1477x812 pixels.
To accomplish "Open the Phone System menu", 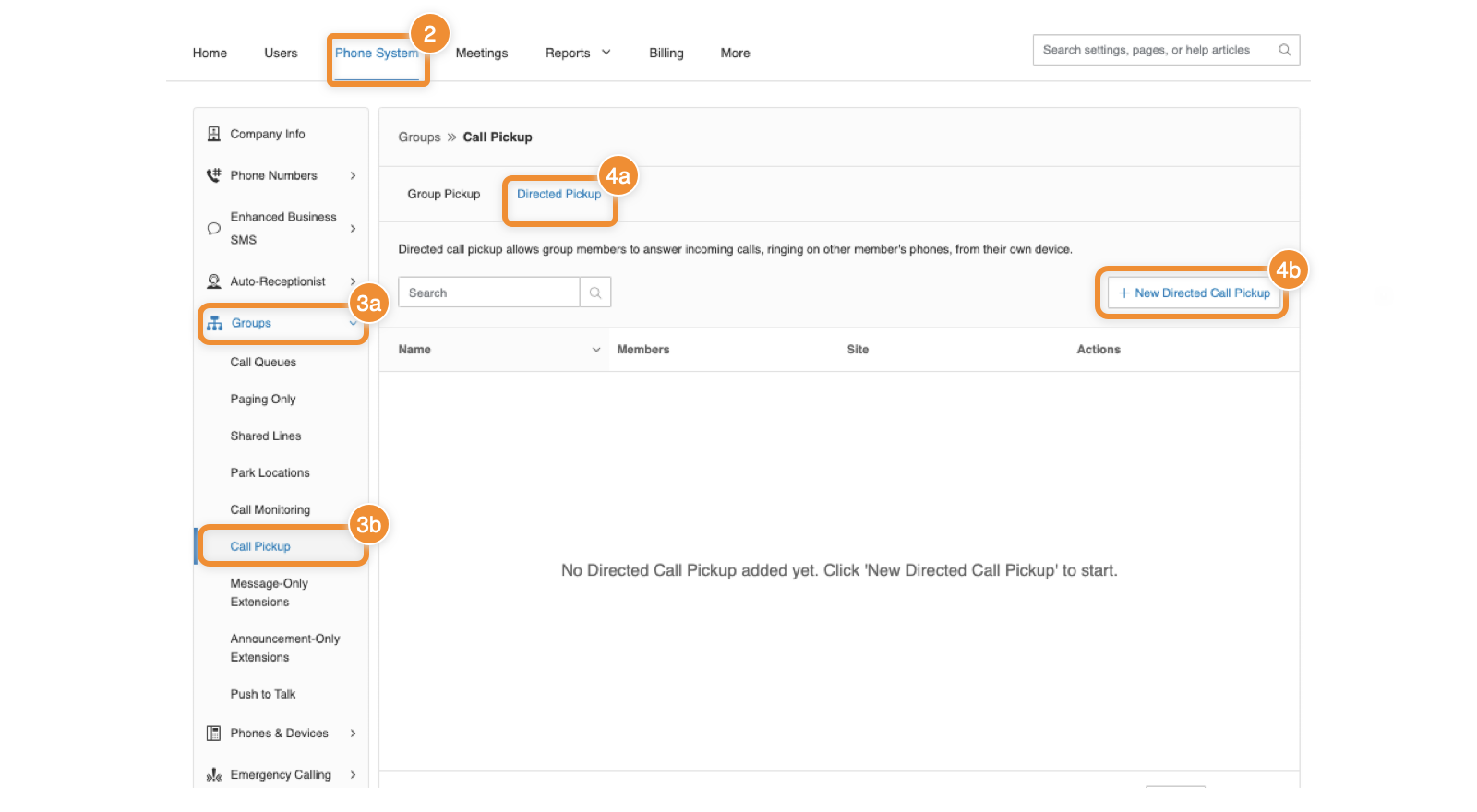I will (377, 53).
